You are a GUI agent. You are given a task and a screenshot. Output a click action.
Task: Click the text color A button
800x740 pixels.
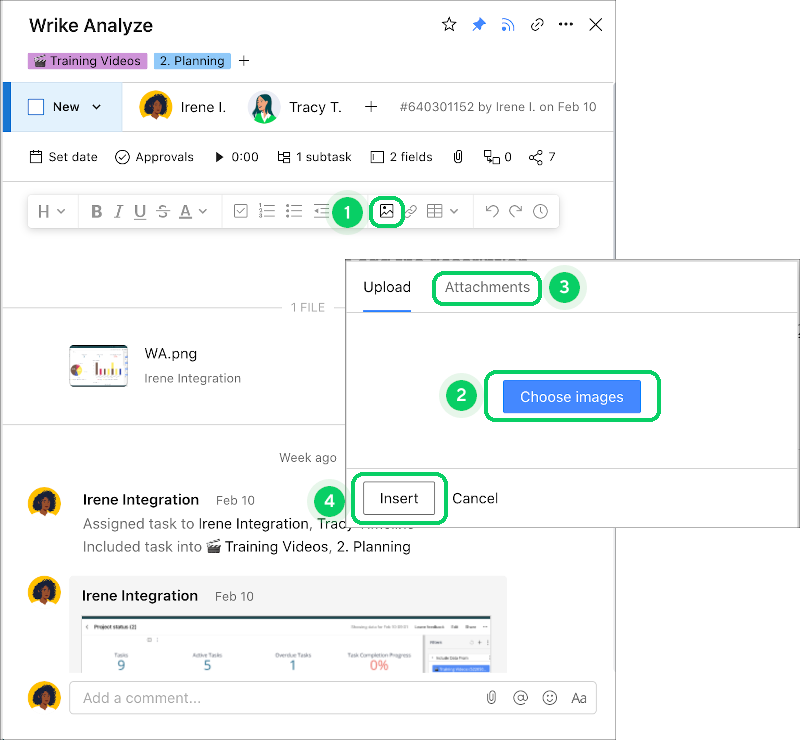[186, 212]
